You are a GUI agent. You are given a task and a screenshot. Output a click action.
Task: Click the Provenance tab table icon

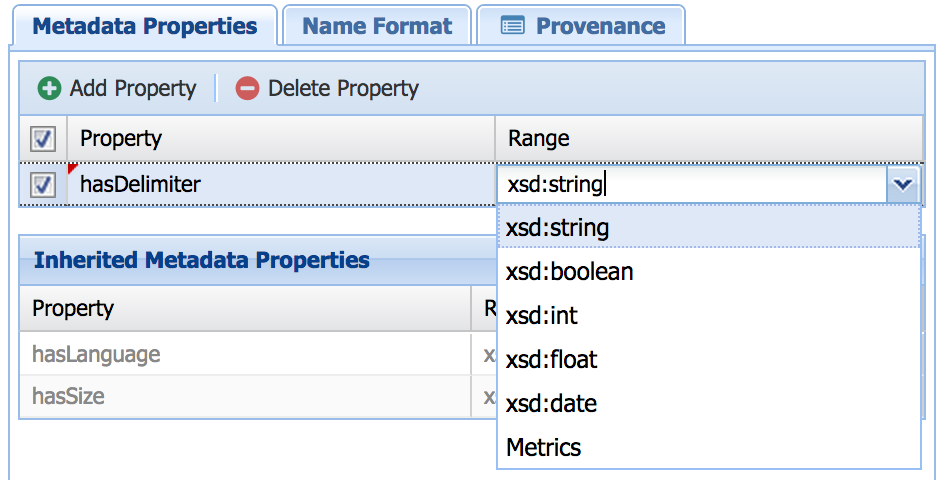click(512, 26)
